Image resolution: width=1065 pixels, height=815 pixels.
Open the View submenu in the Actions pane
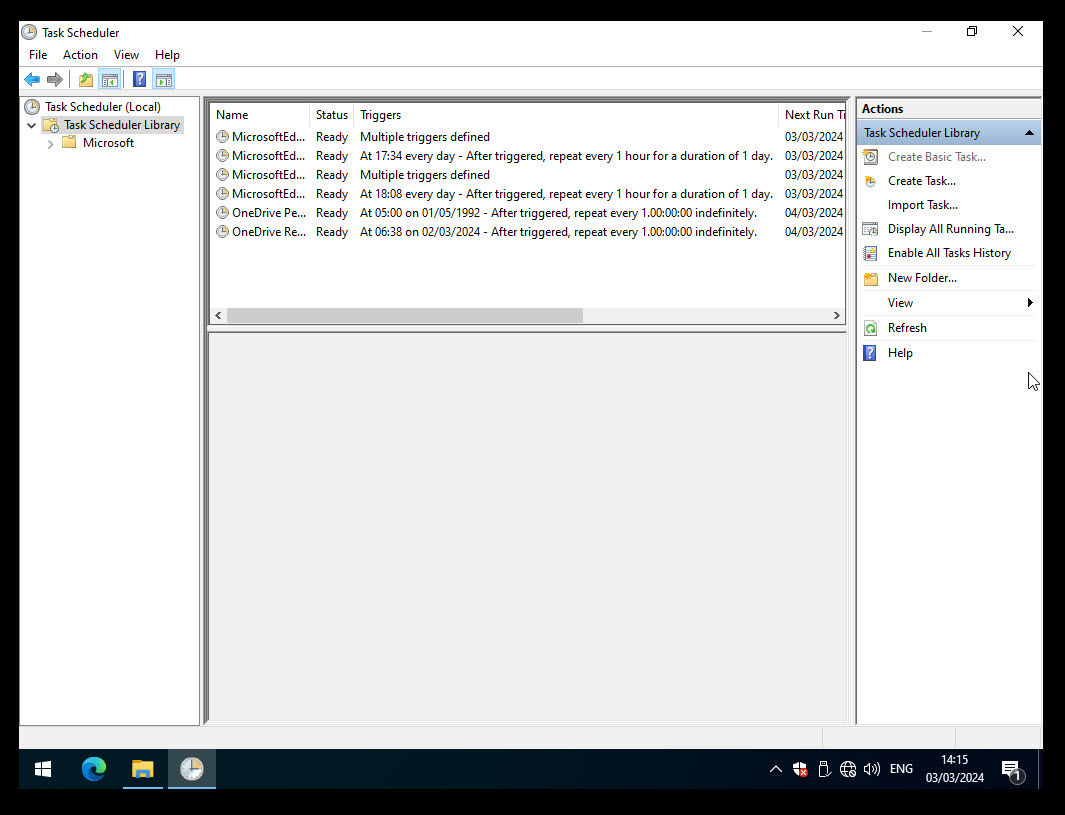click(x=900, y=303)
